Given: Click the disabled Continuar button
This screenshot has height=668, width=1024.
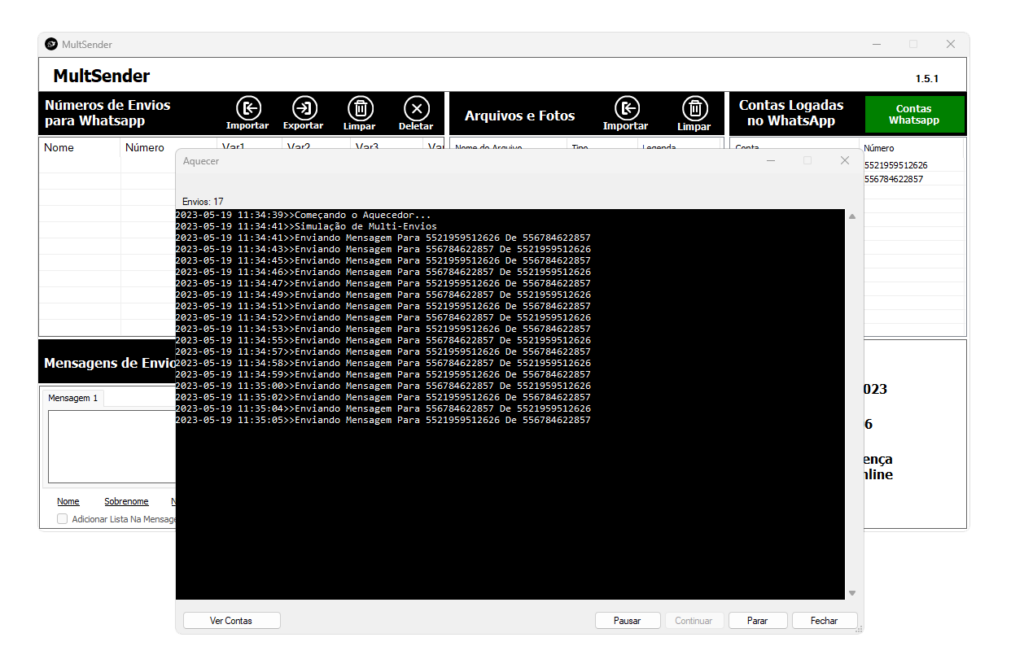Looking at the screenshot, I should pos(694,620).
